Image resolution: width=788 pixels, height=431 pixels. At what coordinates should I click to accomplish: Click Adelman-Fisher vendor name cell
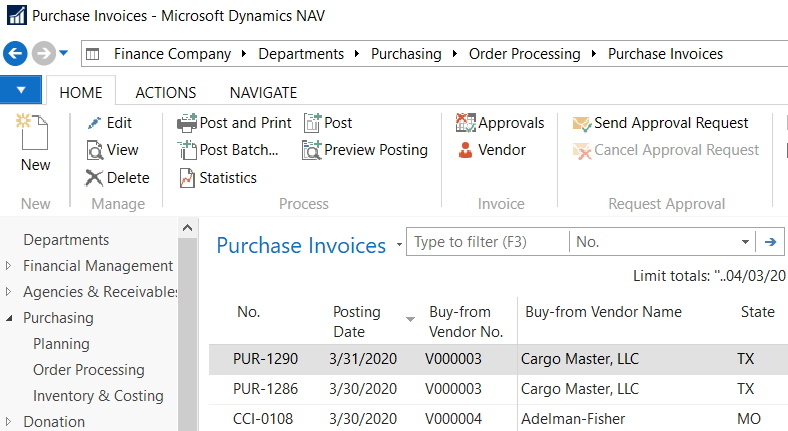coord(573,418)
